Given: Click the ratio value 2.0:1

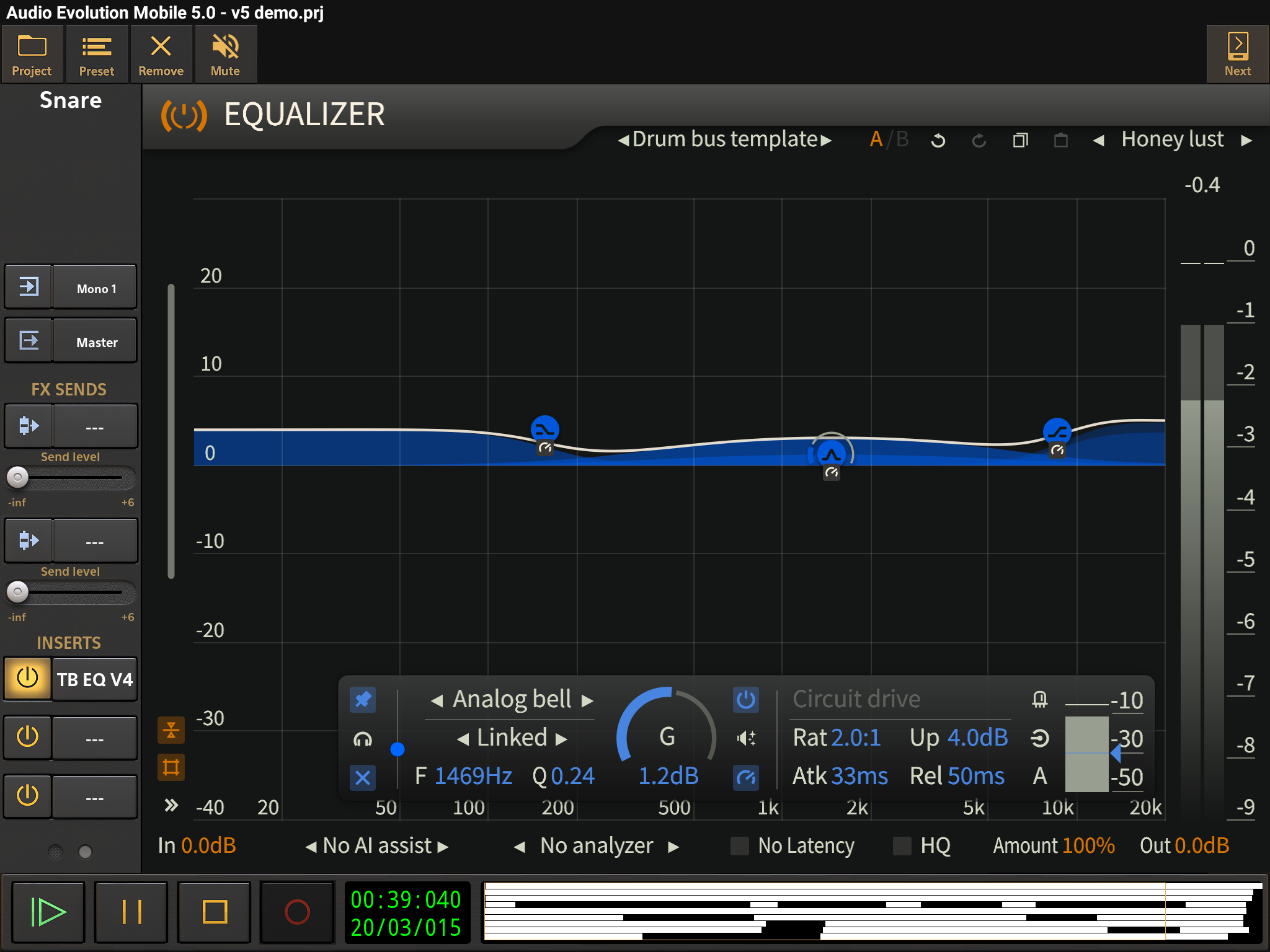Looking at the screenshot, I should point(856,738).
